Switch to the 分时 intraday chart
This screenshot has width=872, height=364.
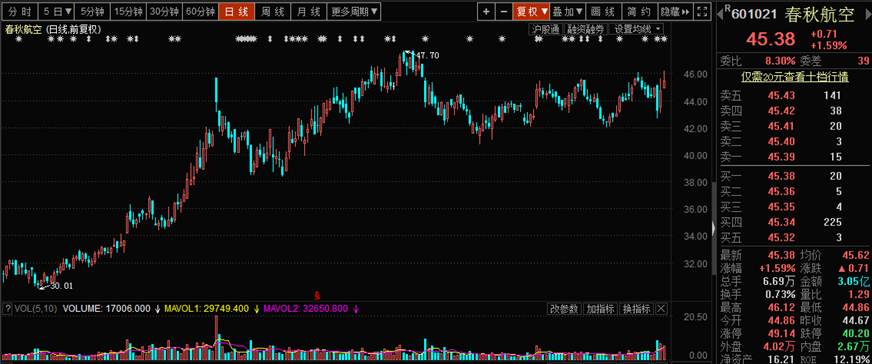[19, 11]
